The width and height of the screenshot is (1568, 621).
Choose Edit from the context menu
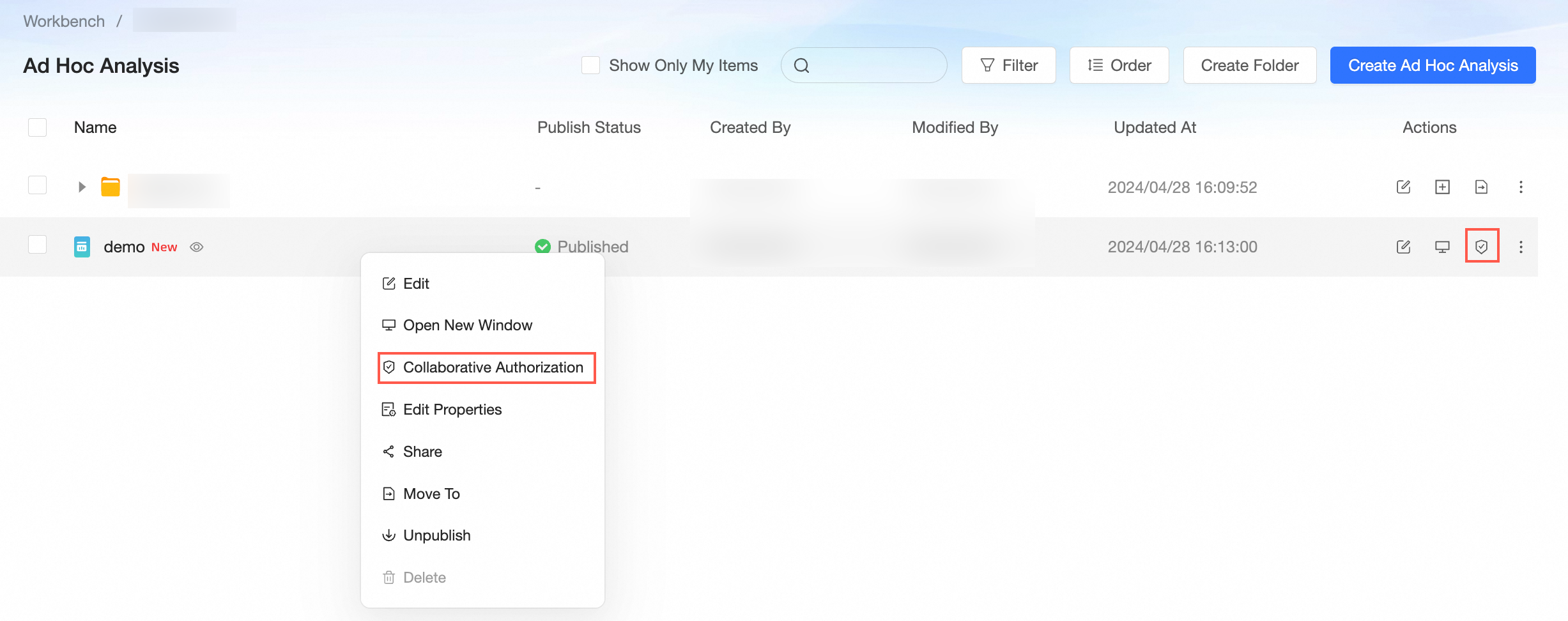click(482, 284)
